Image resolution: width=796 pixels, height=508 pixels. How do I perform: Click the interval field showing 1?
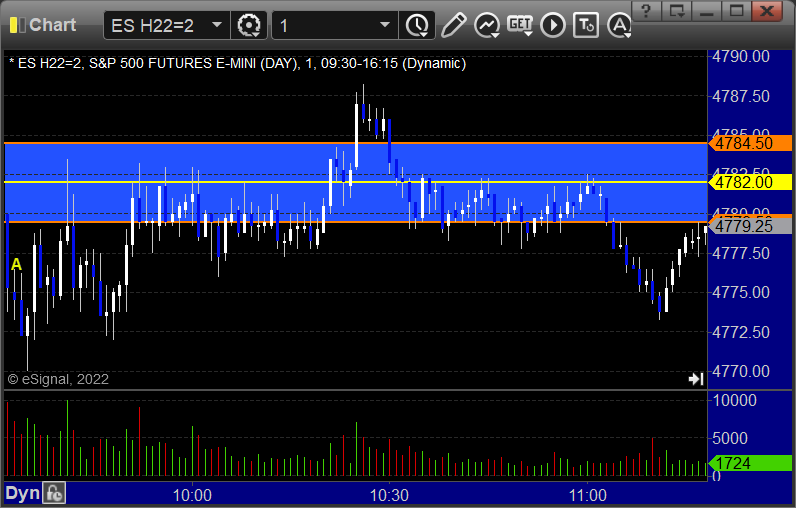coord(334,25)
